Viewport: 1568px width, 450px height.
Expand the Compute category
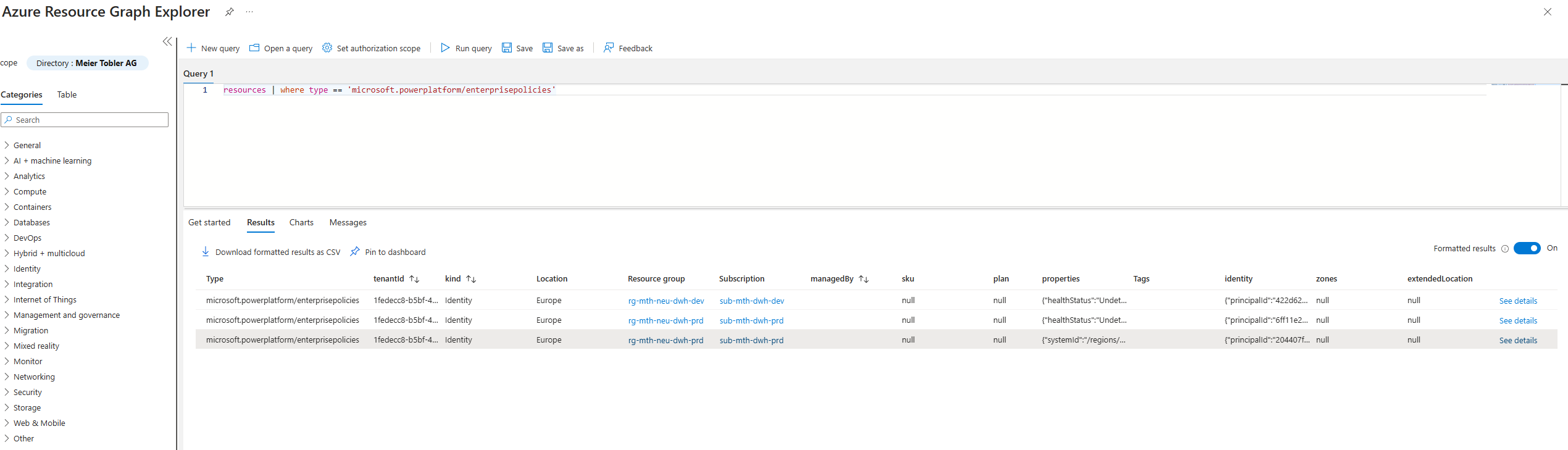coord(7,191)
